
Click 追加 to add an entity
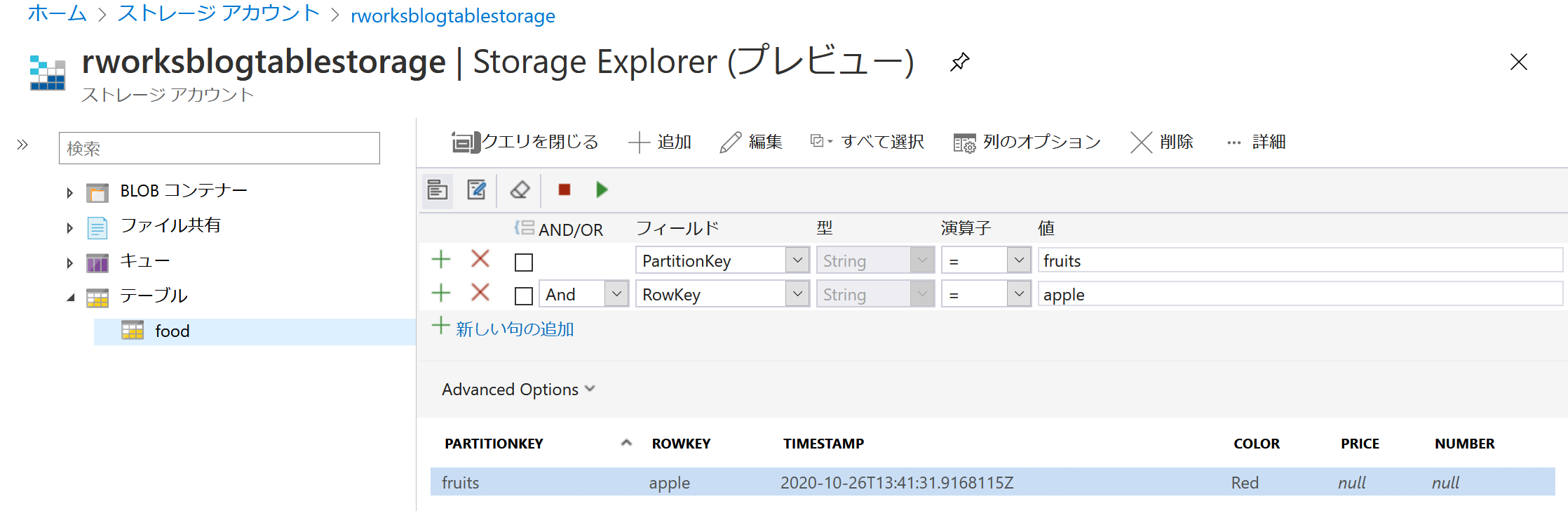click(660, 142)
